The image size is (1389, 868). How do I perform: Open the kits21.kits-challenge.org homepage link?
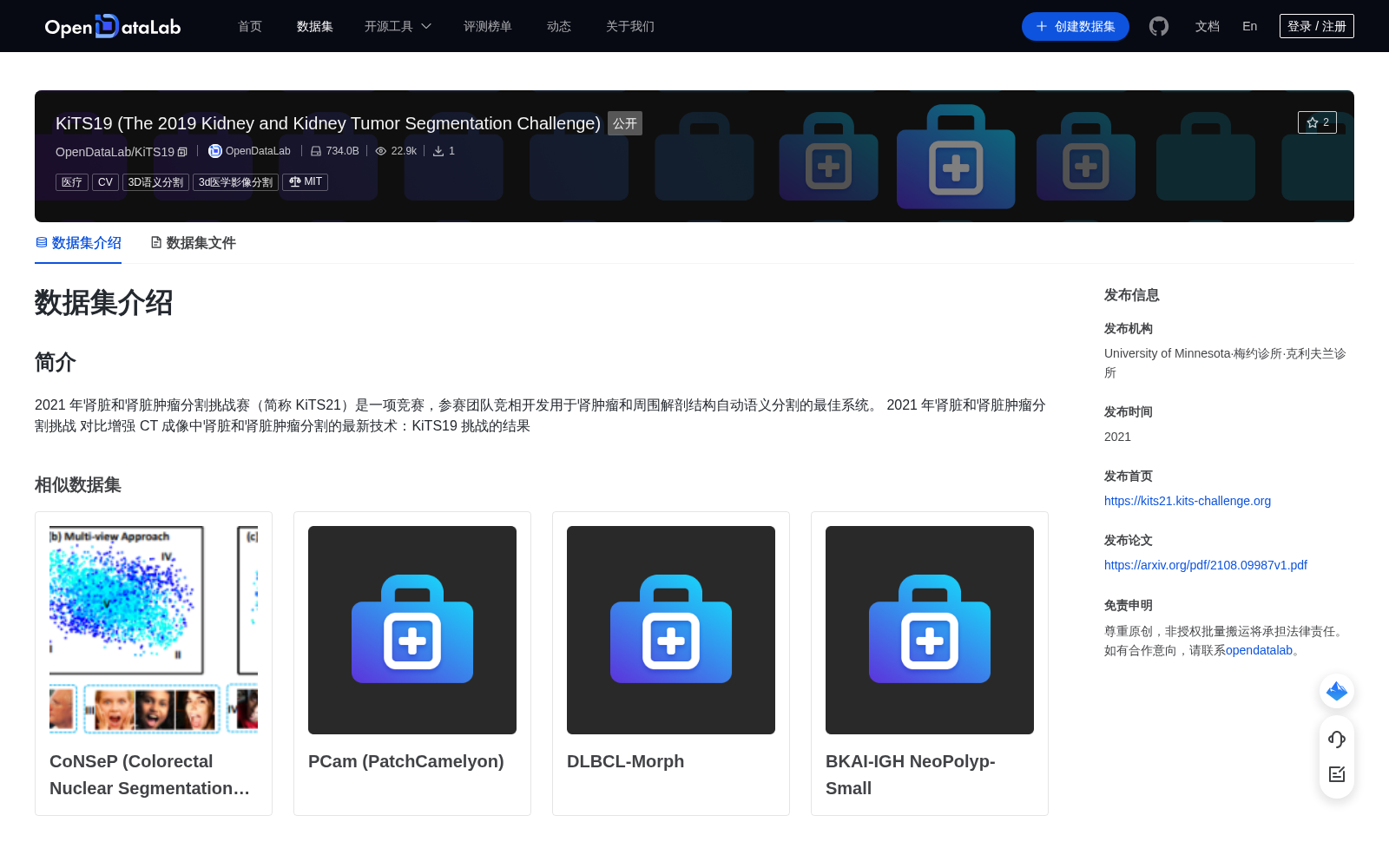pyautogui.click(x=1188, y=501)
